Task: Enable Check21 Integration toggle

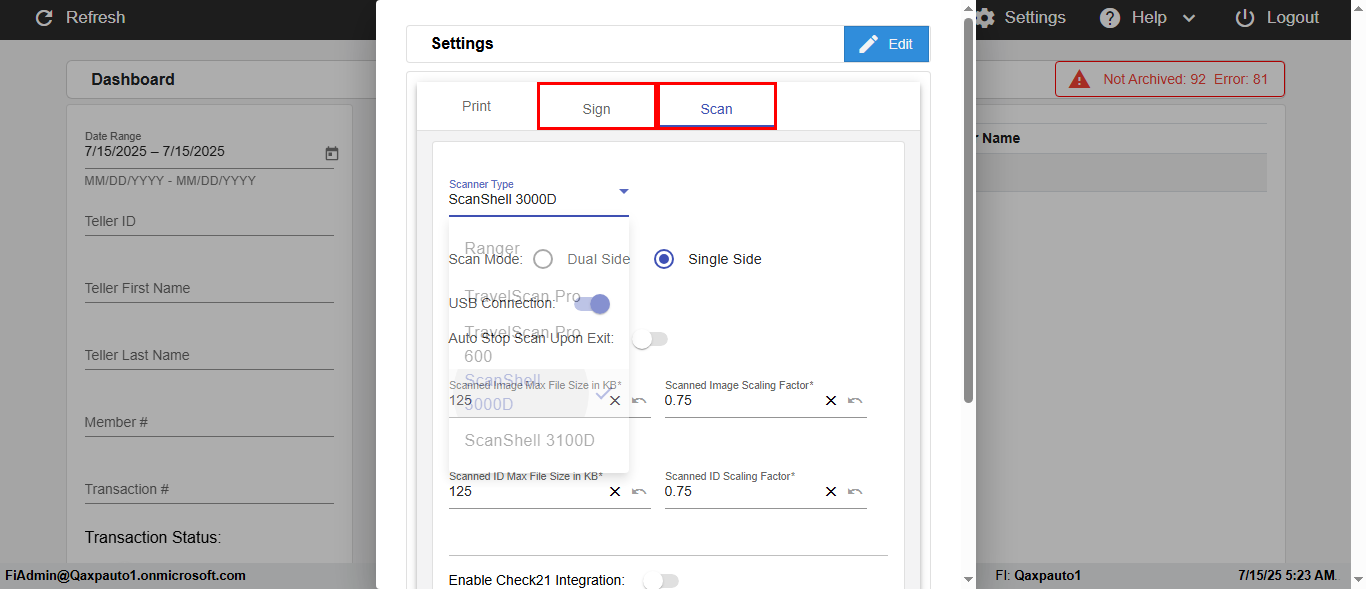Action: pyautogui.click(x=661, y=580)
